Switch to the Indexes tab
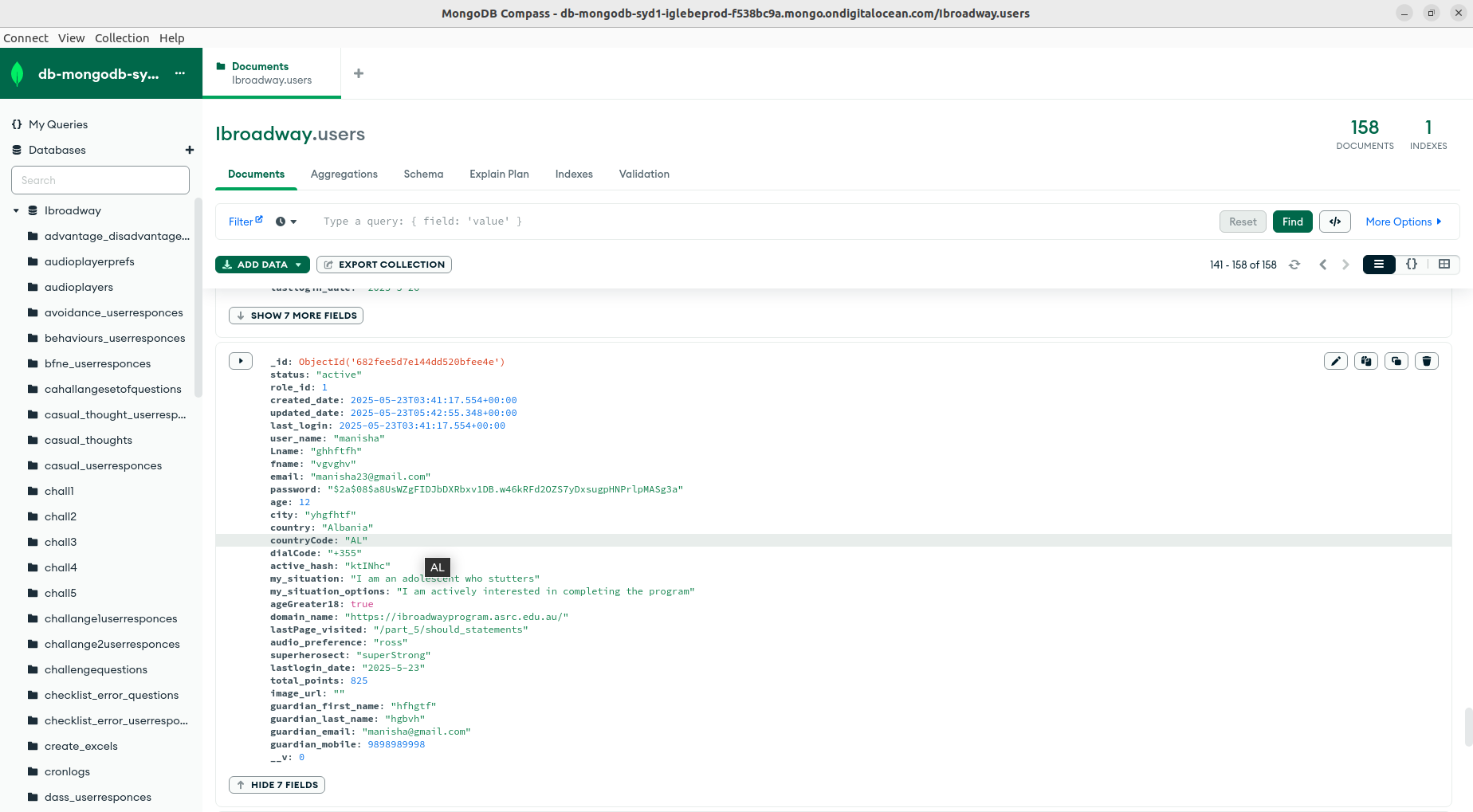 [x=574, y=174]
